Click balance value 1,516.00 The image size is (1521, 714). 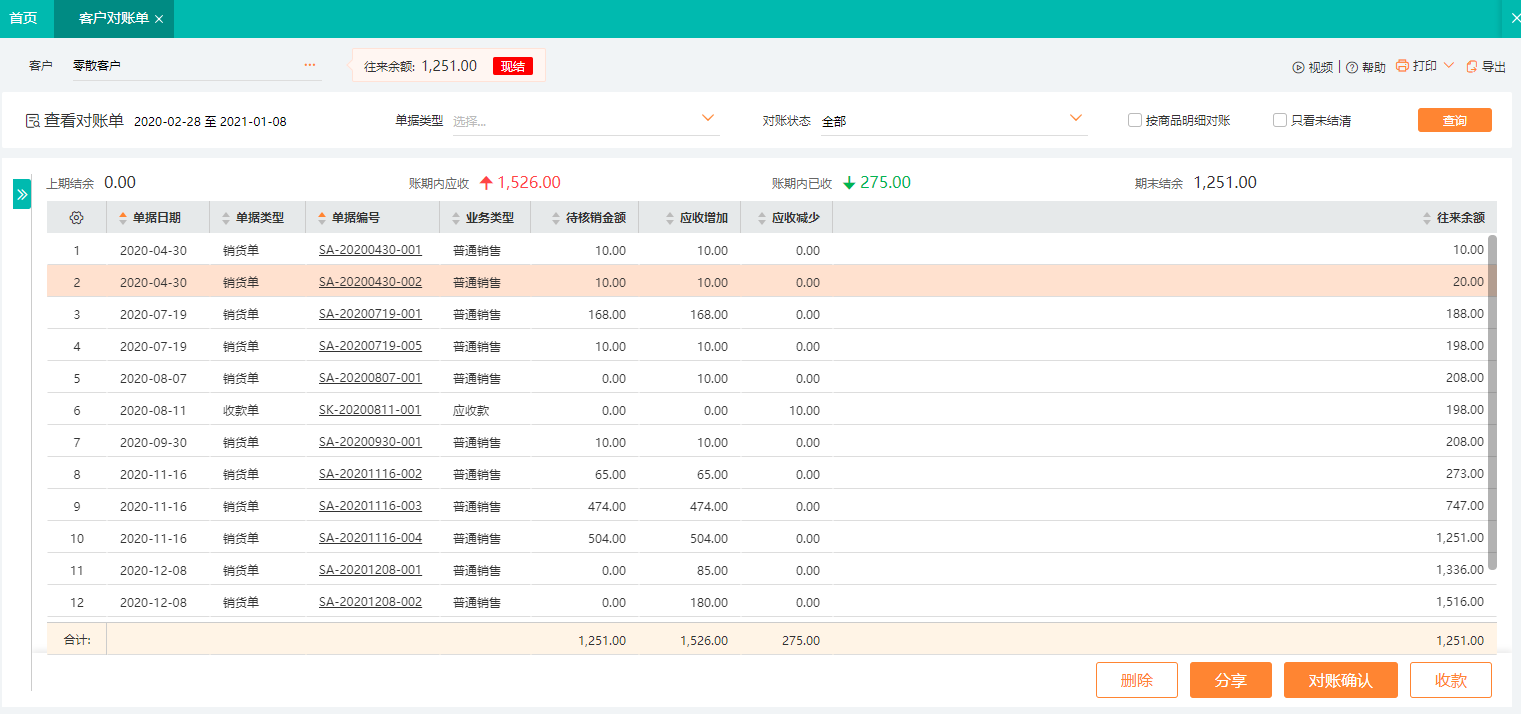tap(1460, 602)
